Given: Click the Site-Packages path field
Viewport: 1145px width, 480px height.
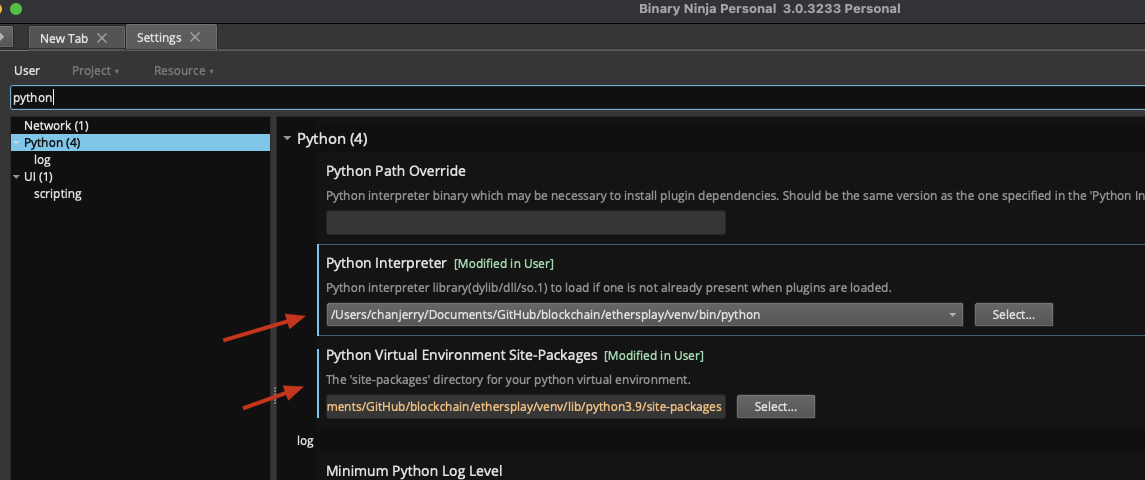Looking at the screenshot, I should click(526, 405).
